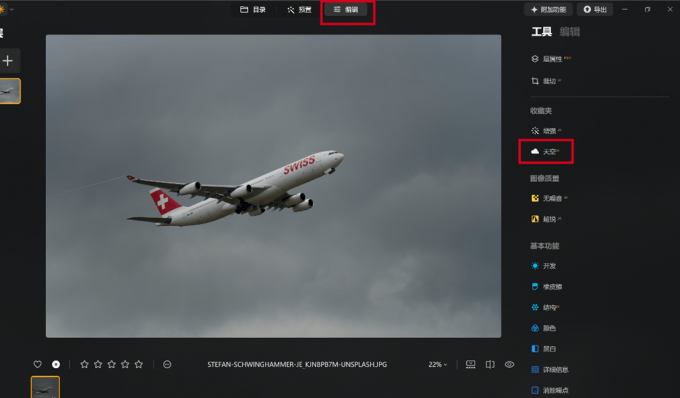This screenshot has height=398, width=680.
Task: Click the main airplane image canvas
Action: 273,186
